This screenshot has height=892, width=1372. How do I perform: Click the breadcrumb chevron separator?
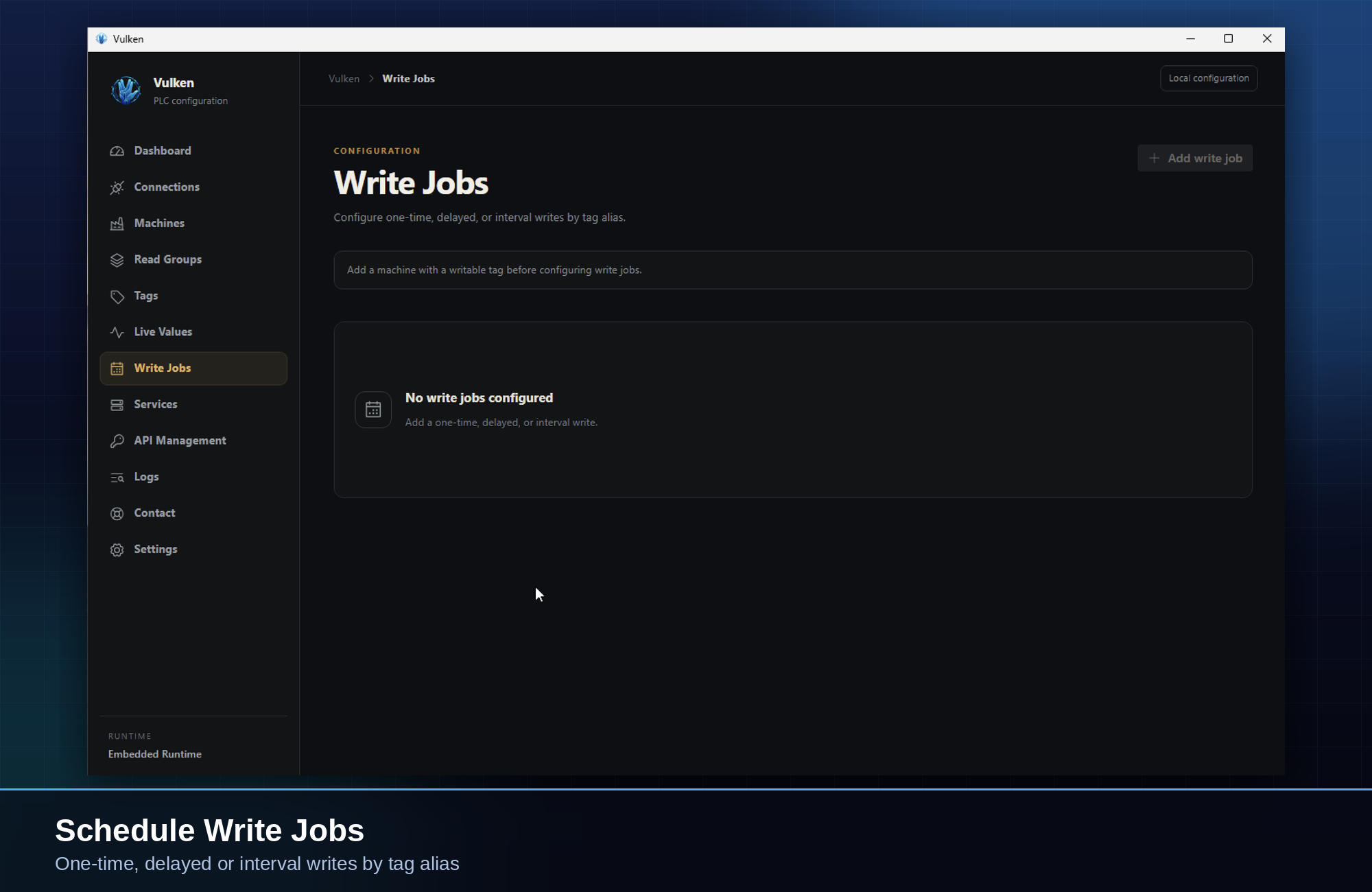tap(371, 79)
